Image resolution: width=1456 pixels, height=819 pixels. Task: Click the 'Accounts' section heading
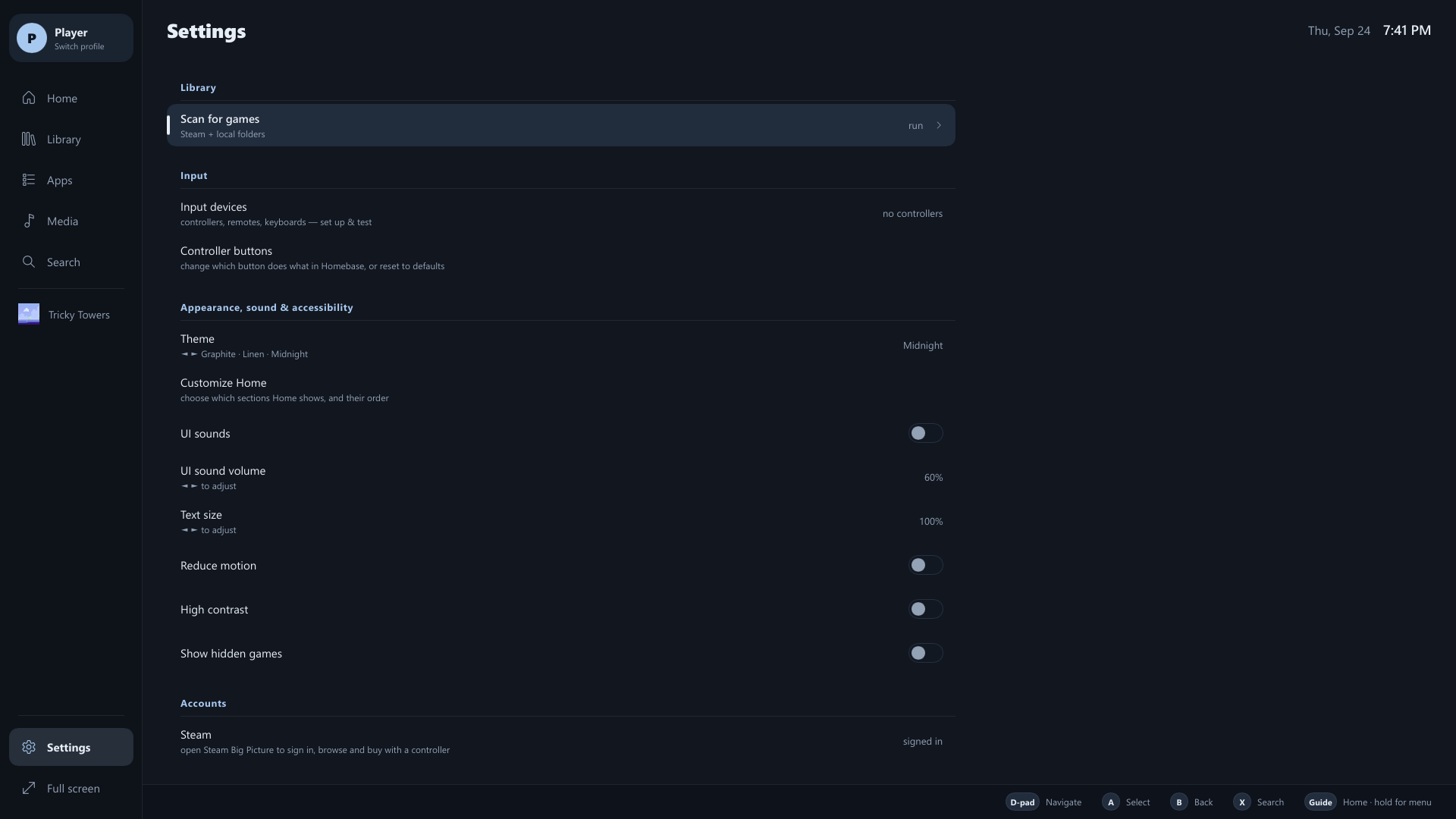coord(203,703)
